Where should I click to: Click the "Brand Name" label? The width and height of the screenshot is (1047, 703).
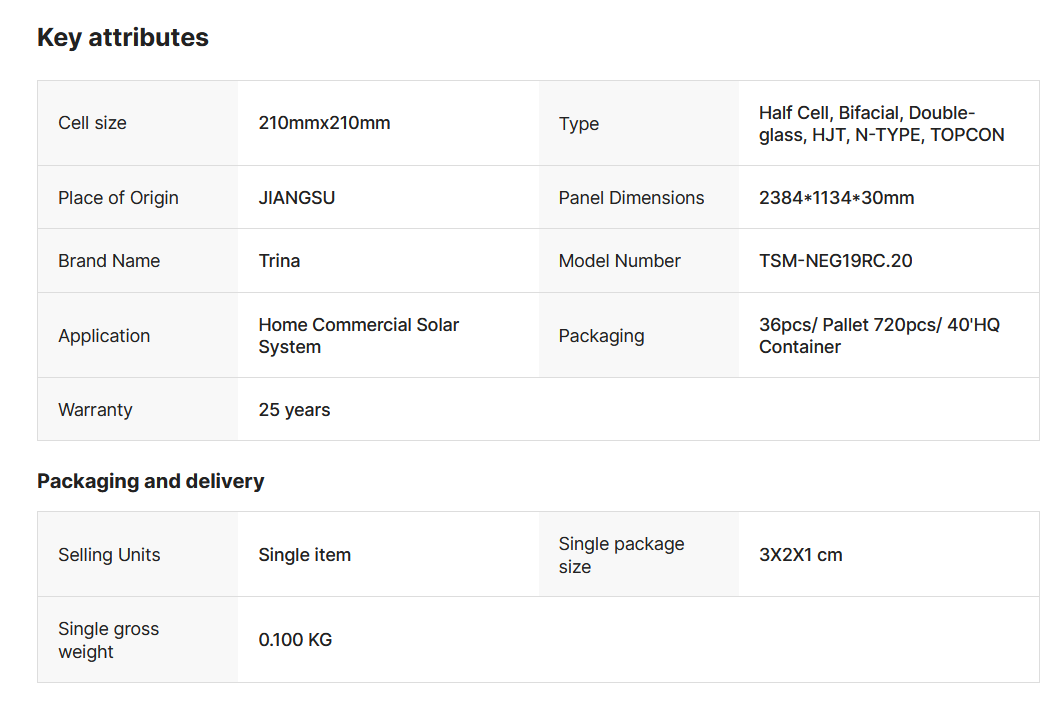pyautogui.click(x=109, y=261)
